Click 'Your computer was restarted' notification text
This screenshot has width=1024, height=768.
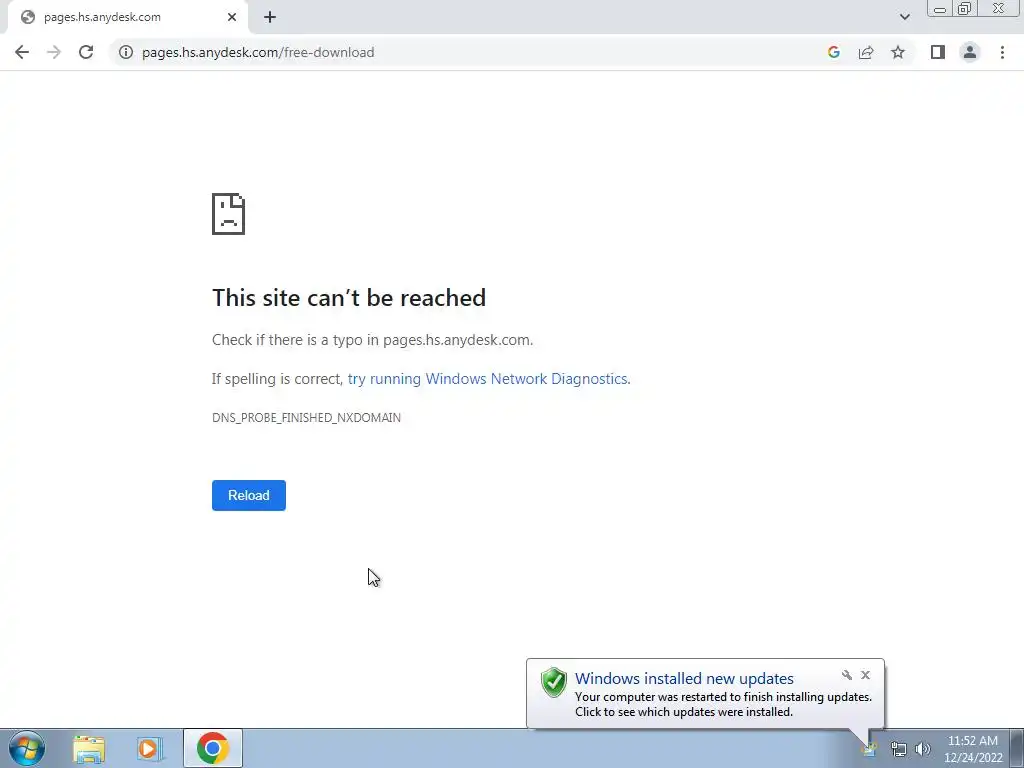[723, 697]
